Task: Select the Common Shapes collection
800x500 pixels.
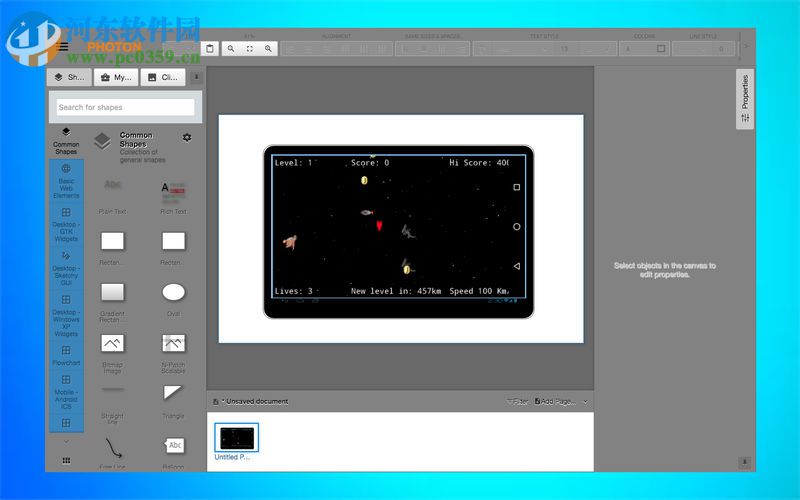Action: (66, 141)
